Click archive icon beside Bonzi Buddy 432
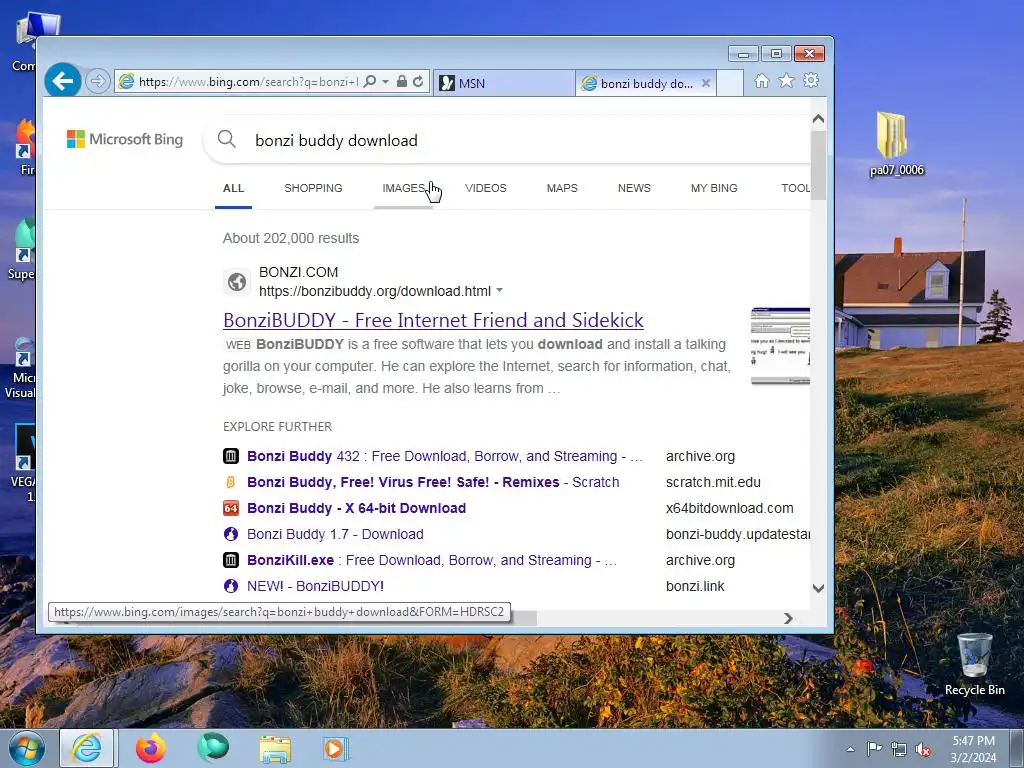 tap(231, 456)
